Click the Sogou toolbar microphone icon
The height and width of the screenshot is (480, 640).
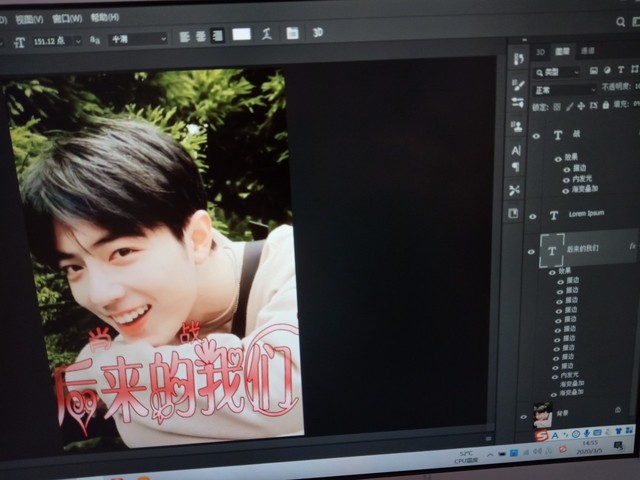(x=587, y=433)
